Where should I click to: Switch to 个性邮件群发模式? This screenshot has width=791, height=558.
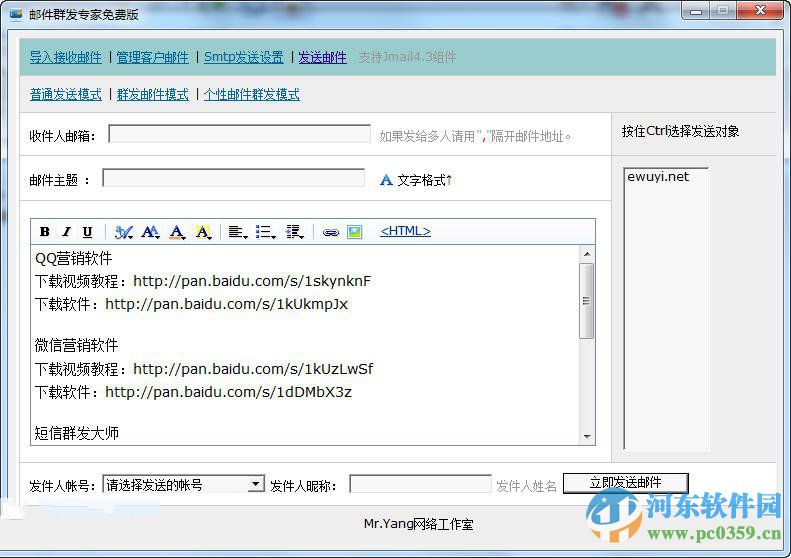pyautogui.click(x=252, y=94)
